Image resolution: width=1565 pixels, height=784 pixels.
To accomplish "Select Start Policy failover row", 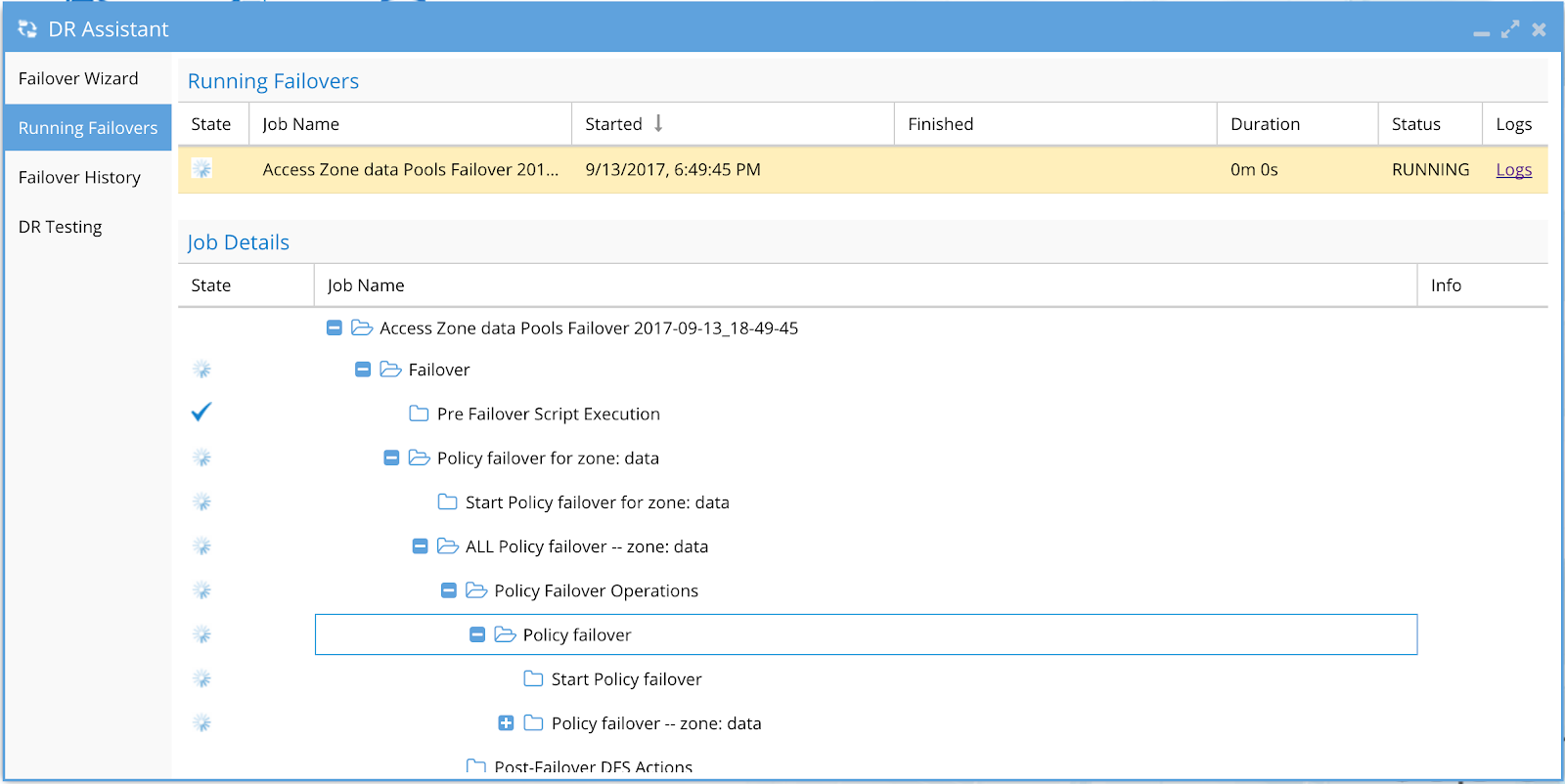I will click(863, 678).
